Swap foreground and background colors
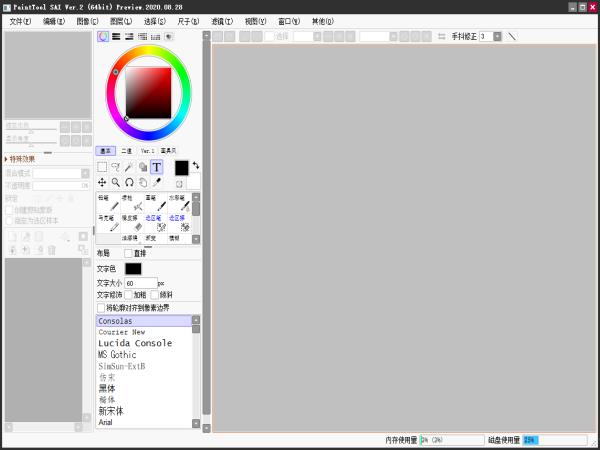The height and width of the screenshot is (450, 600). click(196, 165)
